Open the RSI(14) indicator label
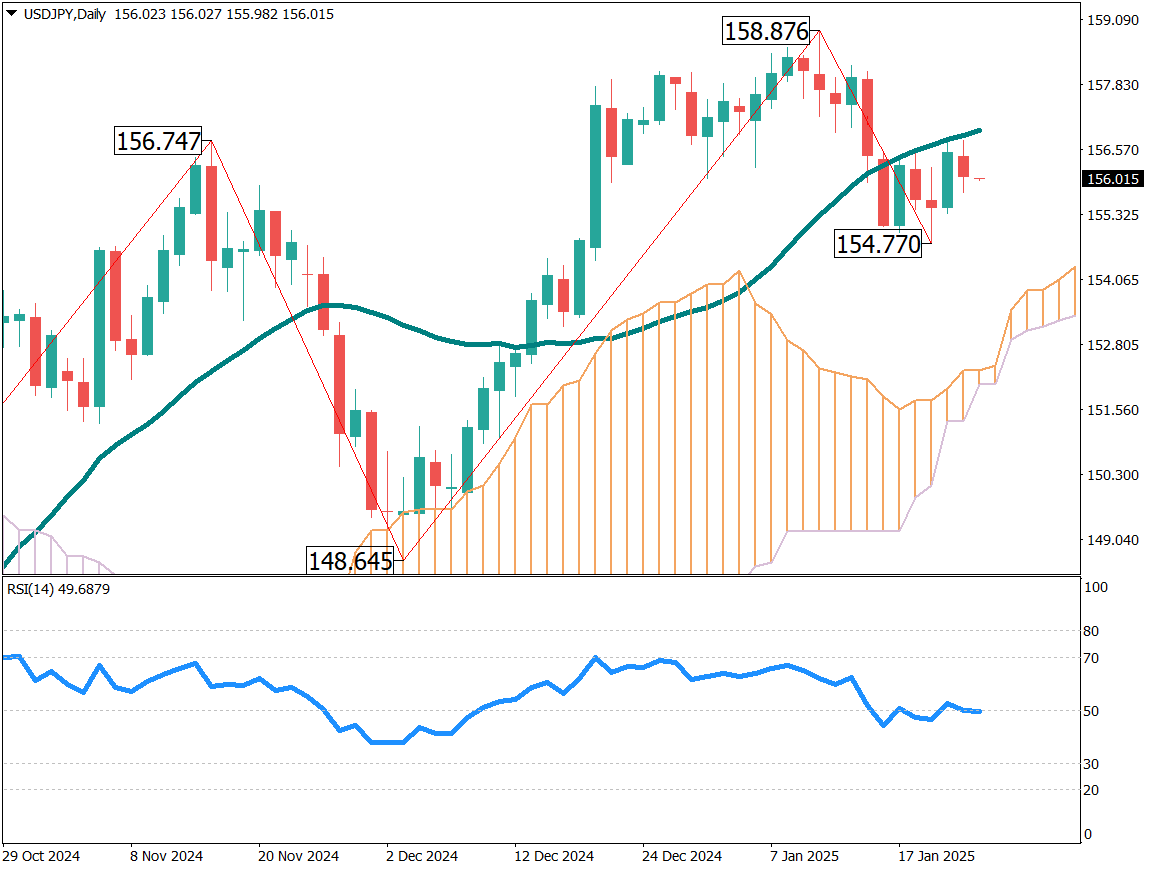Image resolution: width=1152 pixels, height=870 pixels. [56, 589]
